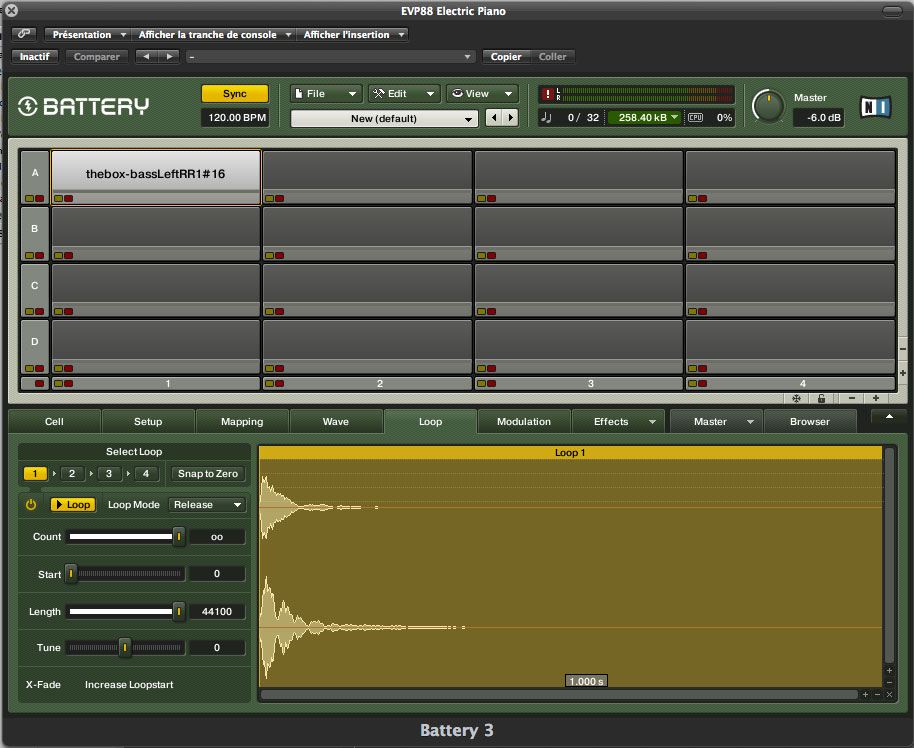
Task: Zoom out waveform vertically with minus
Action: coord(889,682)
